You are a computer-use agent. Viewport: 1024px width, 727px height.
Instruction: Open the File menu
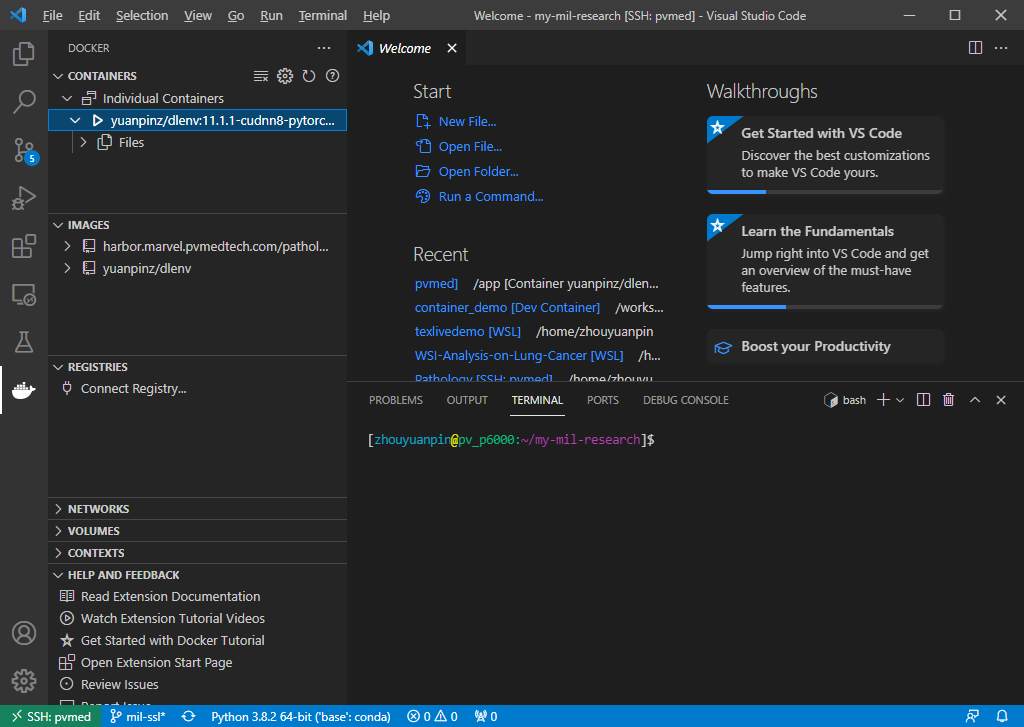click(x=52, y=15)
